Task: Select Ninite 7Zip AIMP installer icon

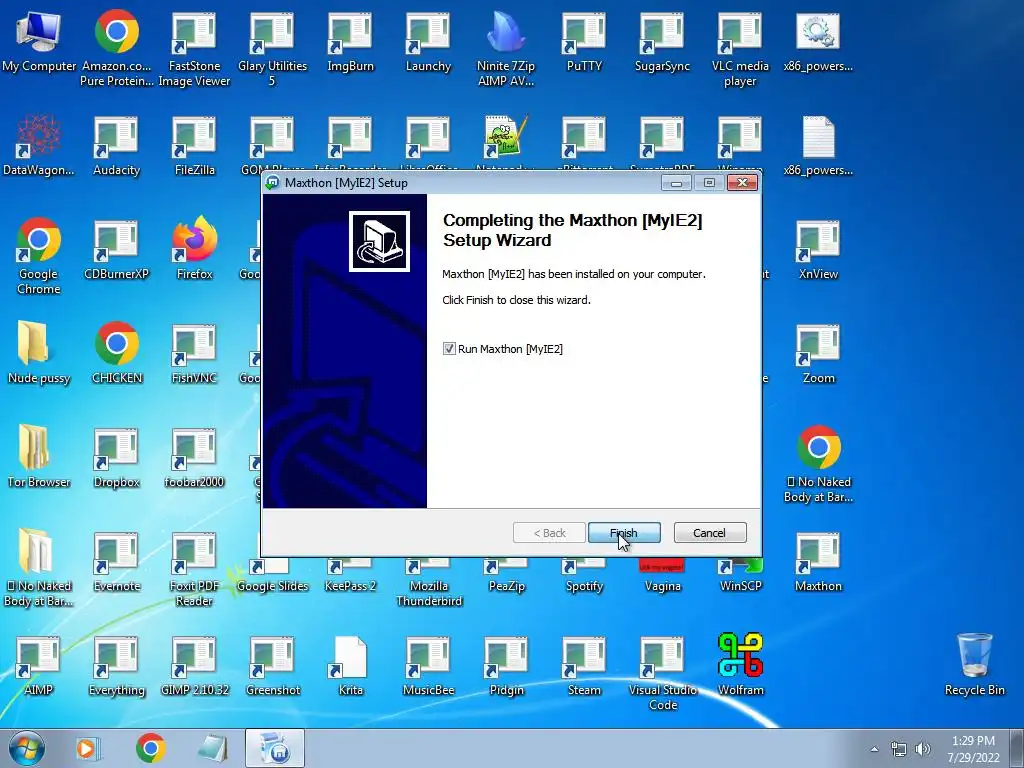Action: tap(505, 50)
